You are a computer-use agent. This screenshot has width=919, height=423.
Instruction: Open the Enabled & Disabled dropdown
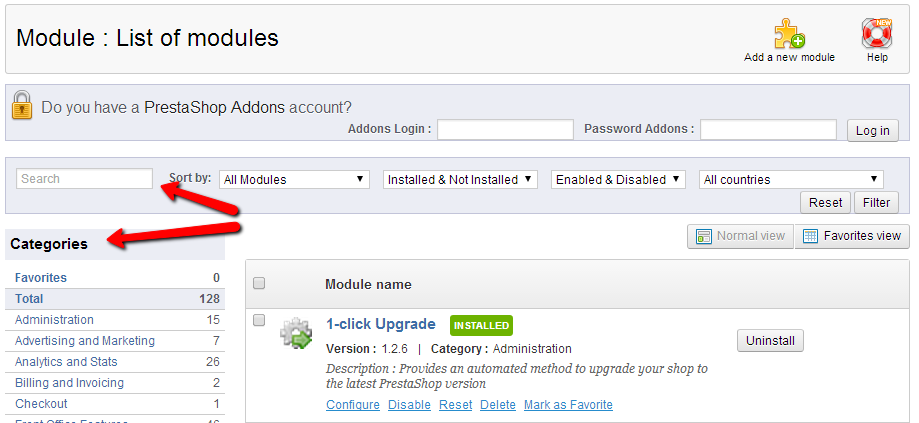[618, 180]
